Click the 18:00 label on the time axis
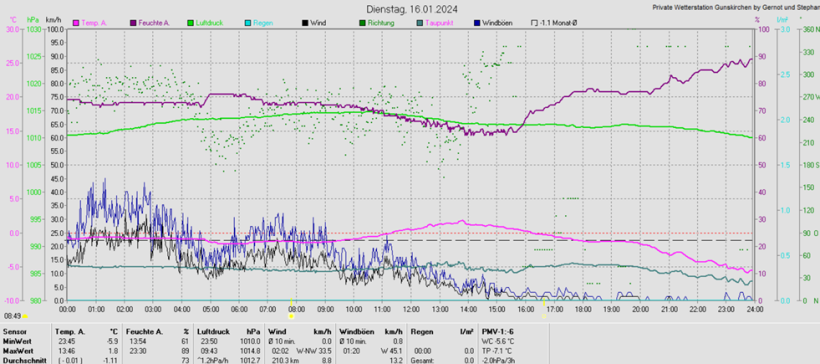820x364 pixels. pos(583,309)
